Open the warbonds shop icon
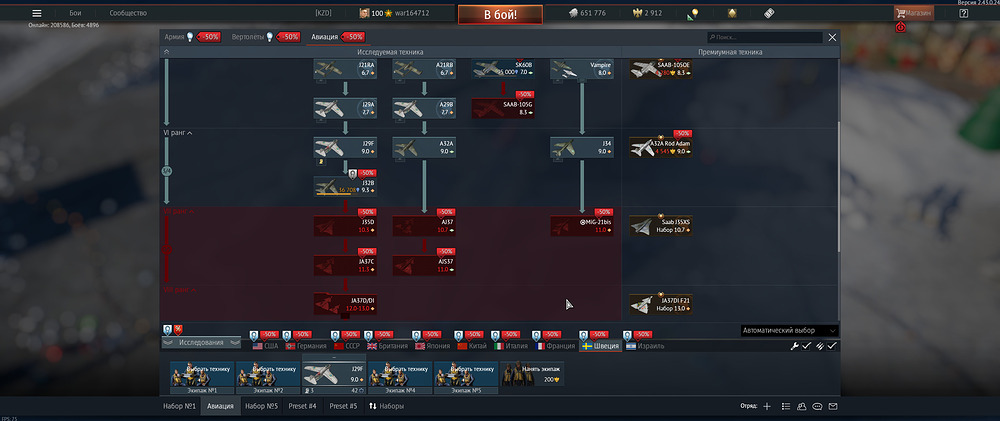 [x=733, y=13]
